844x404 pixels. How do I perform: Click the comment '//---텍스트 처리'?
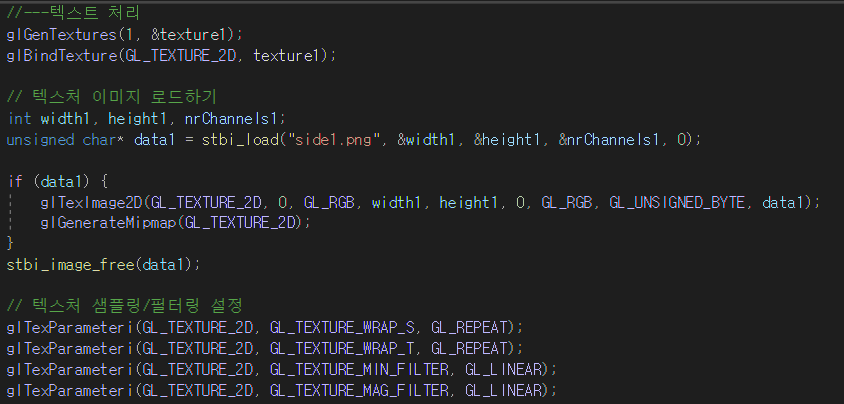pos(73,13)
